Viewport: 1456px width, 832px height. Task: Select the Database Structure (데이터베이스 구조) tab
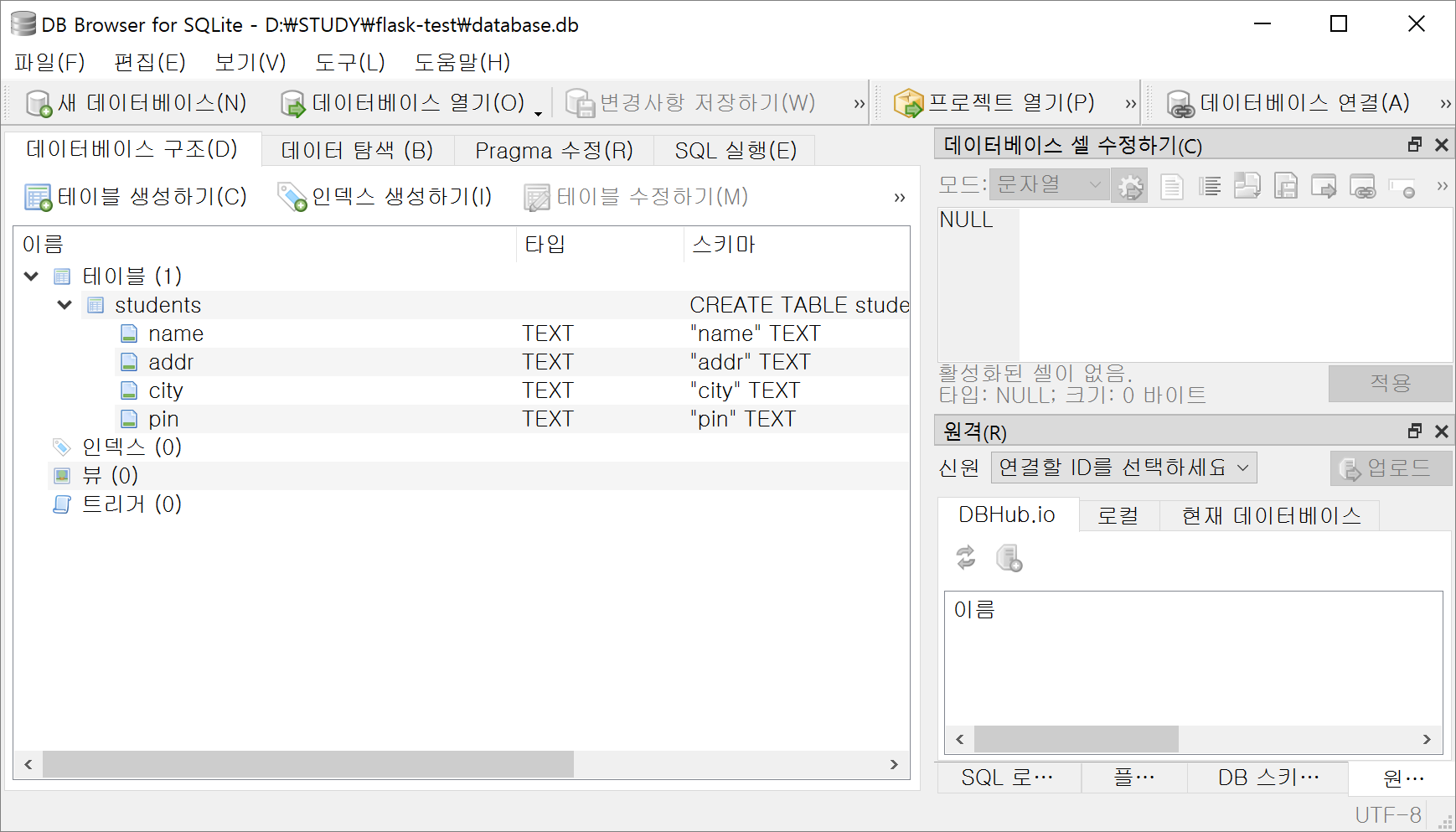pyautogui.click(x=132, y=148)
